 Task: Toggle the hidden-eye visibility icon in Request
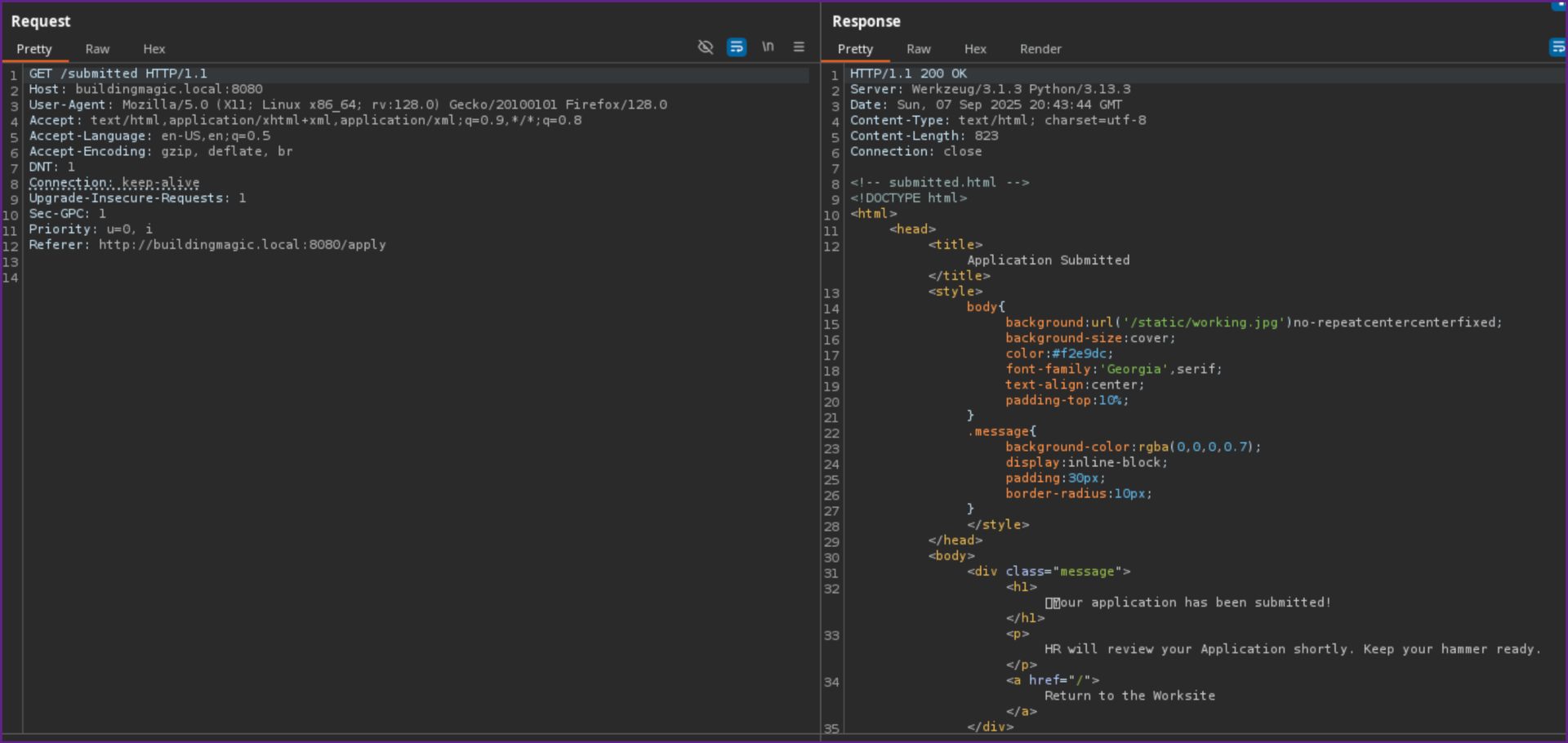(x=706, y=47)
